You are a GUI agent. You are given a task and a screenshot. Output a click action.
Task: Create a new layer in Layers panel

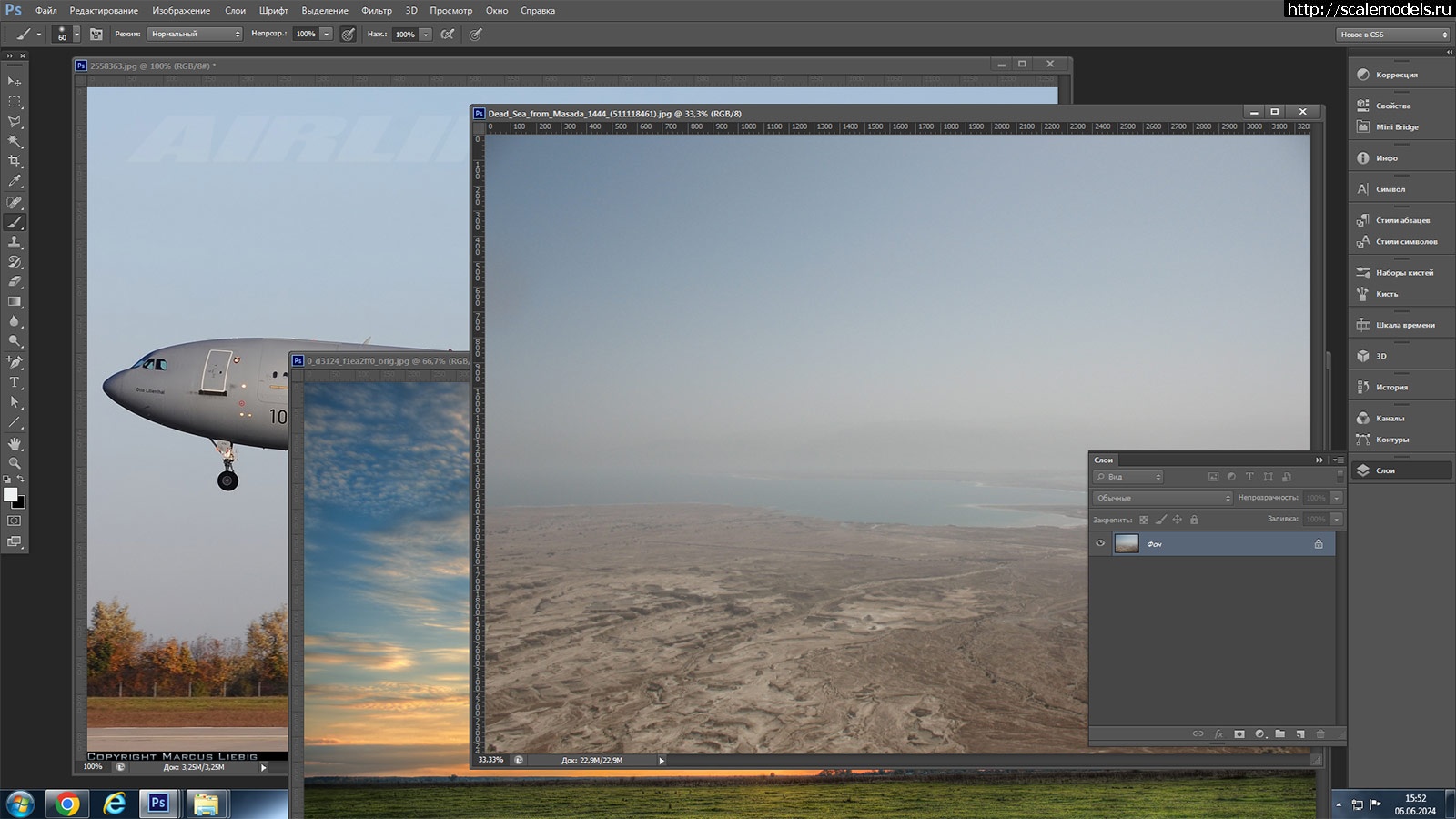[1300, 733]
